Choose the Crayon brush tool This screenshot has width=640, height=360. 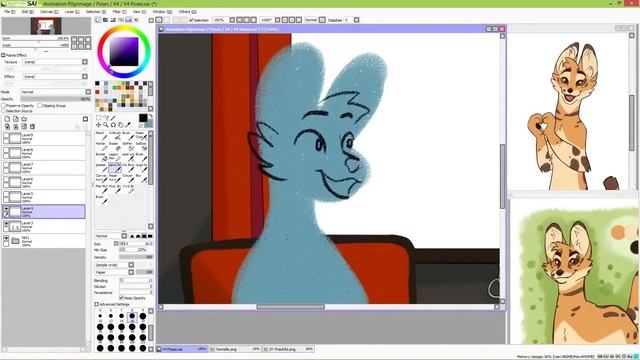tap(128, 178)
